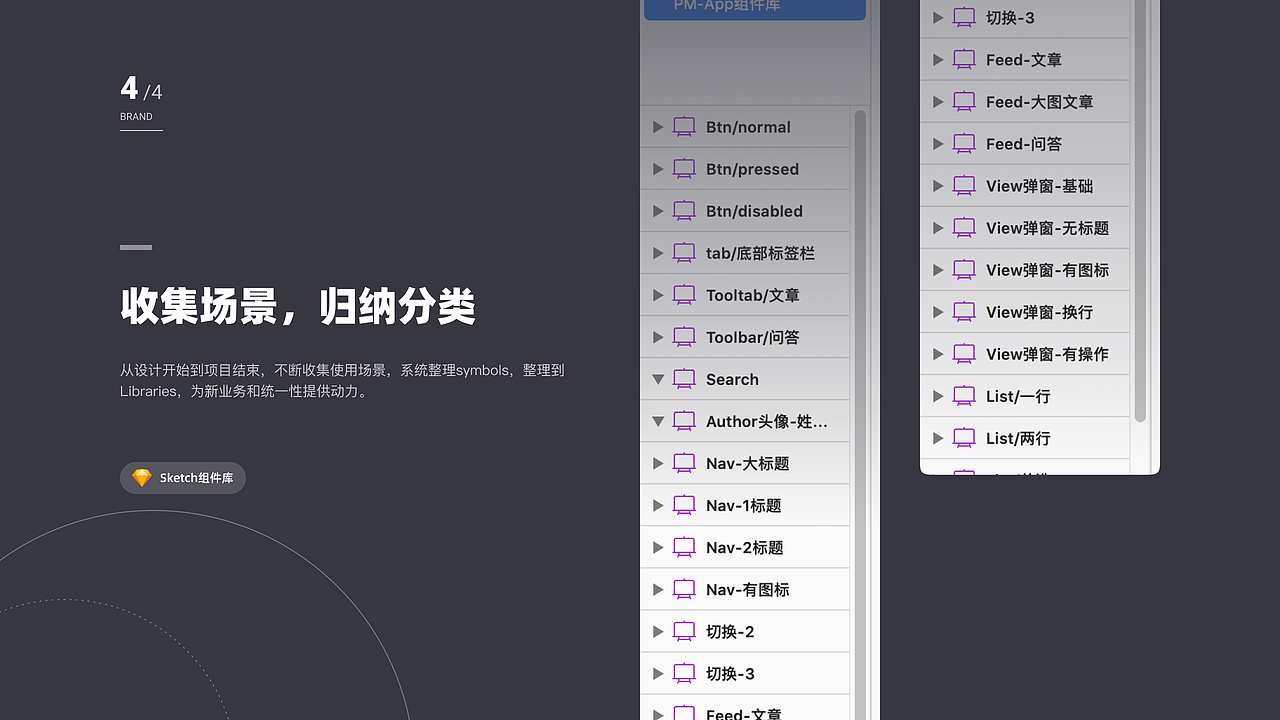Screen dimensions: 1280x720
Task: Click the Nav-大标题 label
Action: (748, 463)
